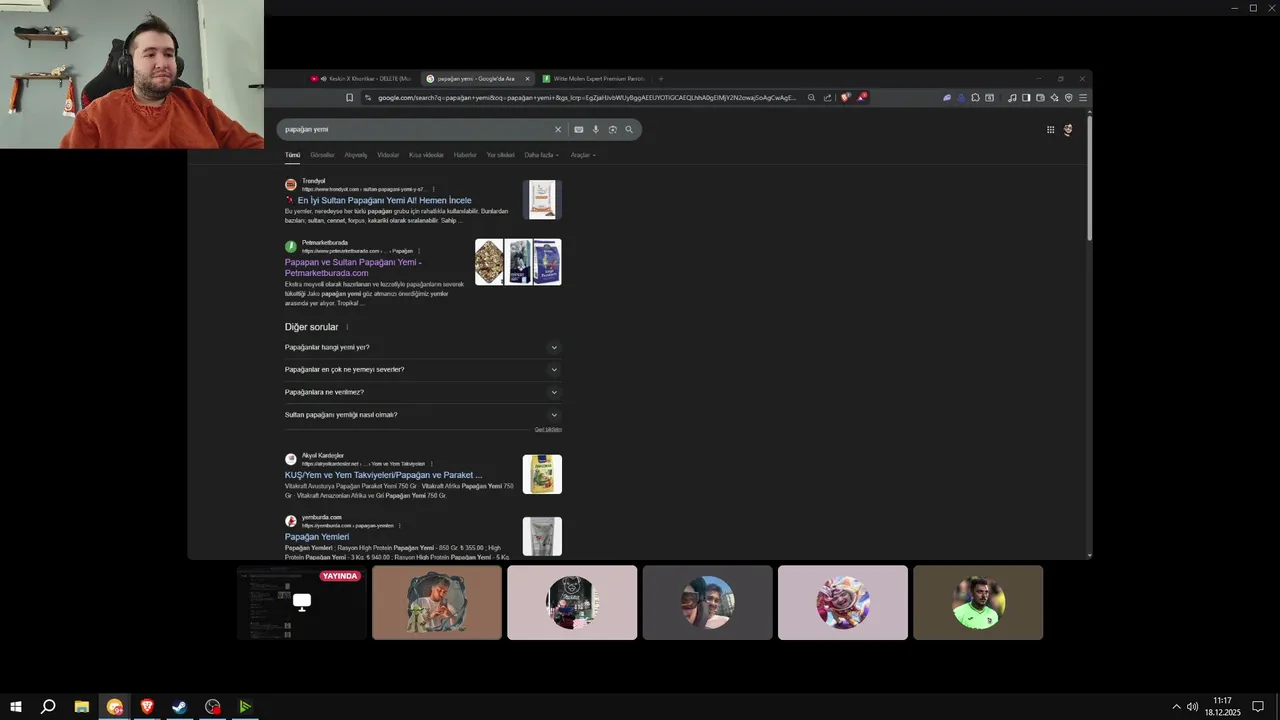Open the more options dots for the Trendyol result

433,189
